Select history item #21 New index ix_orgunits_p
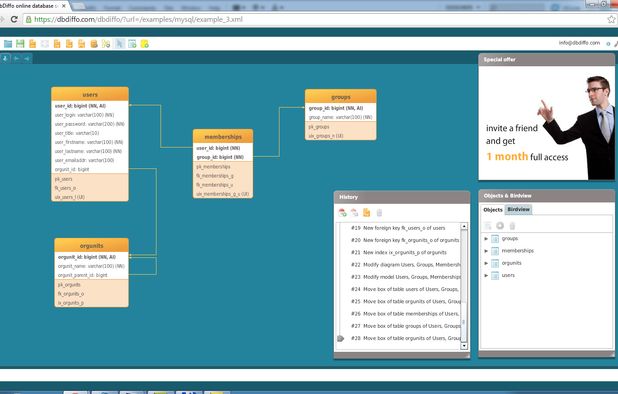The image size is (618, 394). click(x=398, y=252)
